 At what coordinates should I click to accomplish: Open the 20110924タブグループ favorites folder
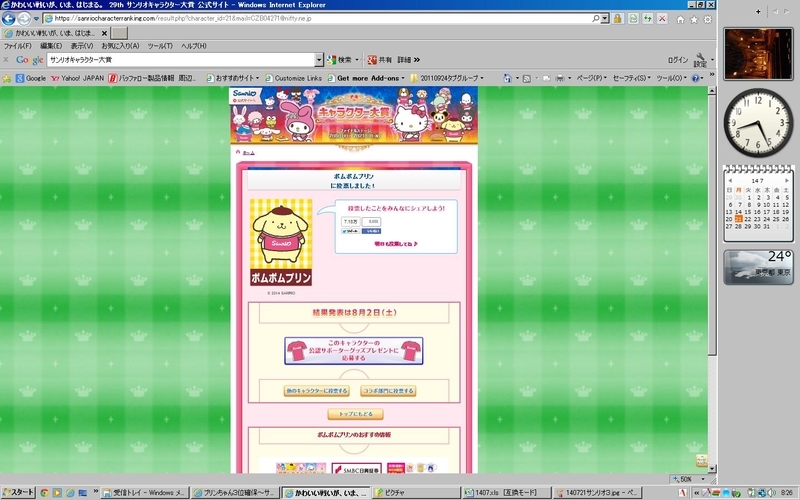point(447,78)
